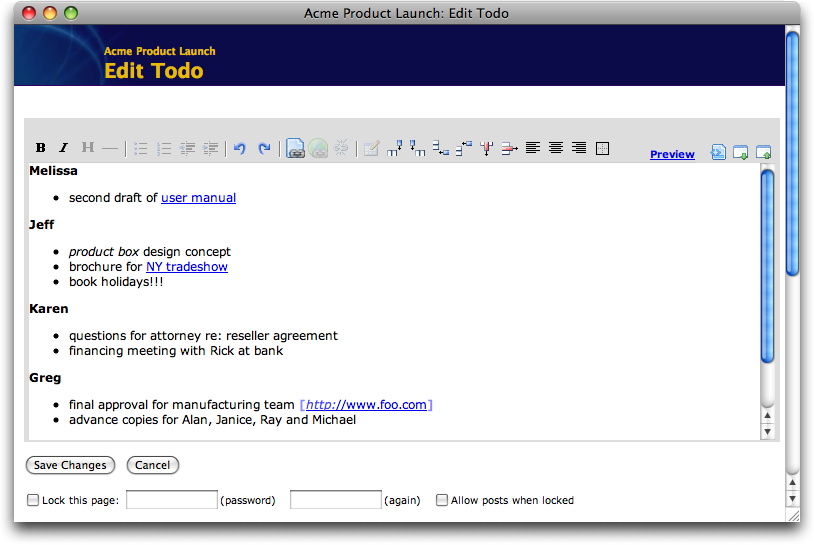Click the editor scrollbar up arrow
Screen dimensions: 814x545
pos(767,415)
